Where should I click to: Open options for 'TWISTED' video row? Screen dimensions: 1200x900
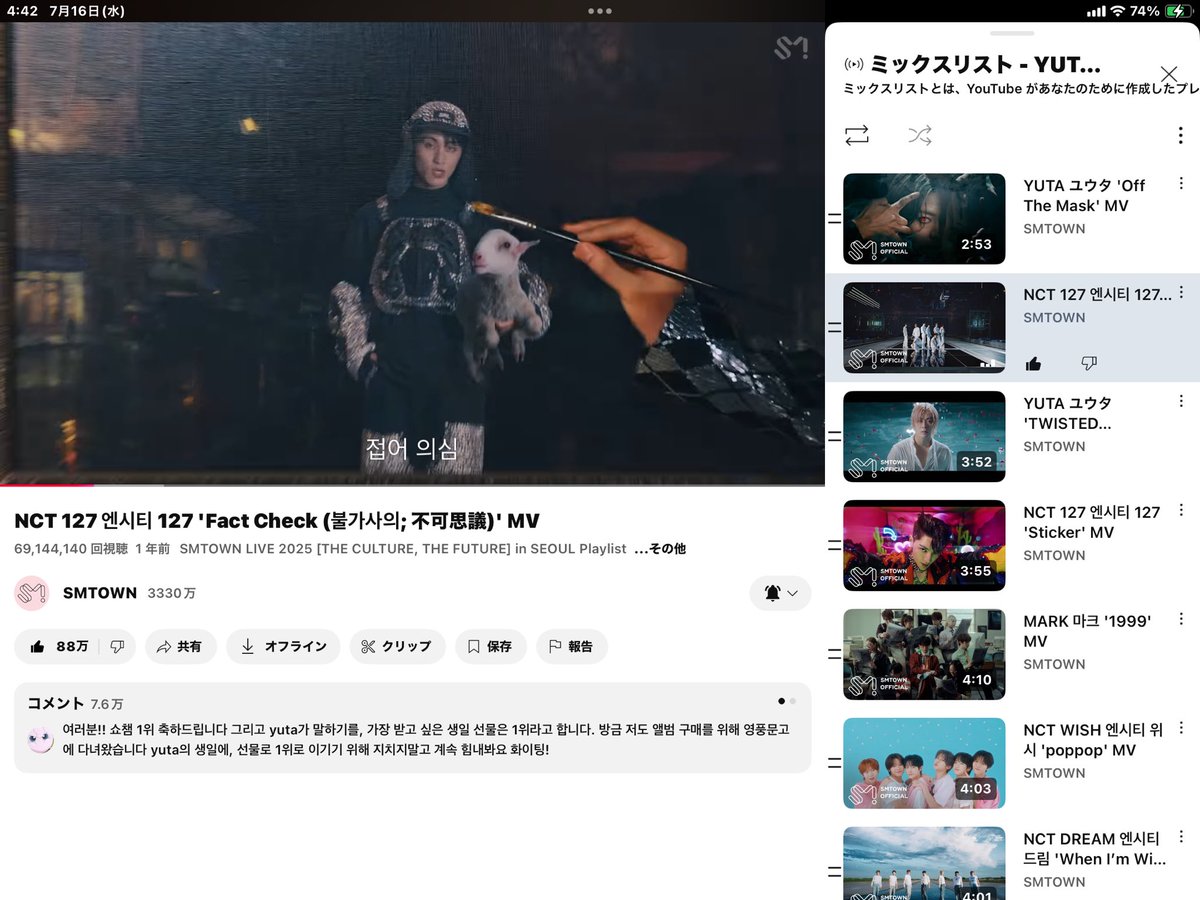(x=1181, y=401)
